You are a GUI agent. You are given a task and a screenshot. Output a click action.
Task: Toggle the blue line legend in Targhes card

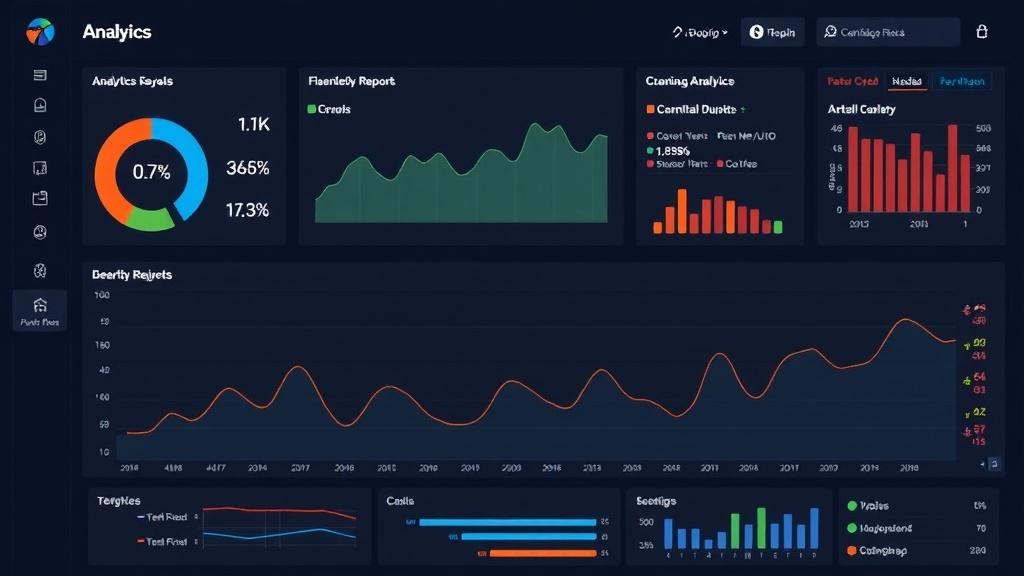[x=162, y=517]
